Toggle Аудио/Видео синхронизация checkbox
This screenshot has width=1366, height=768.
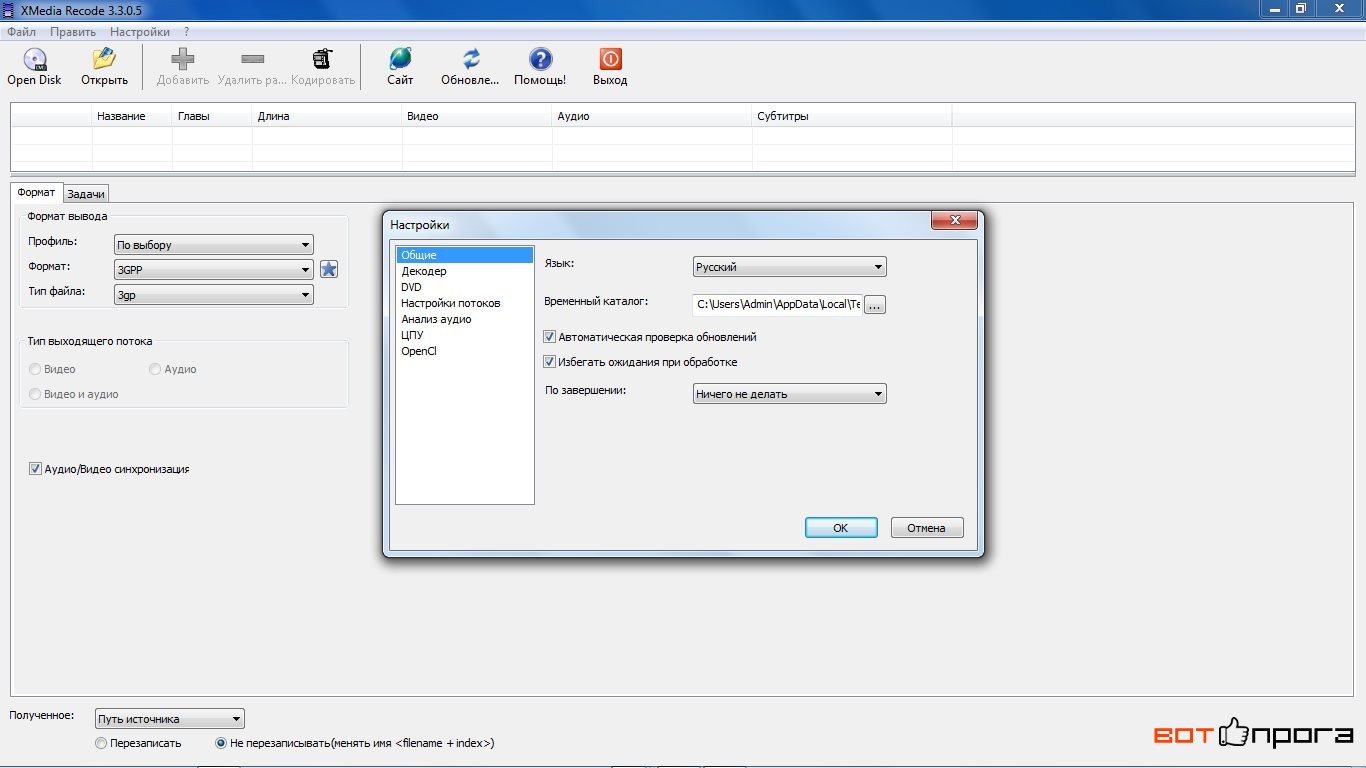pos(35,469)
